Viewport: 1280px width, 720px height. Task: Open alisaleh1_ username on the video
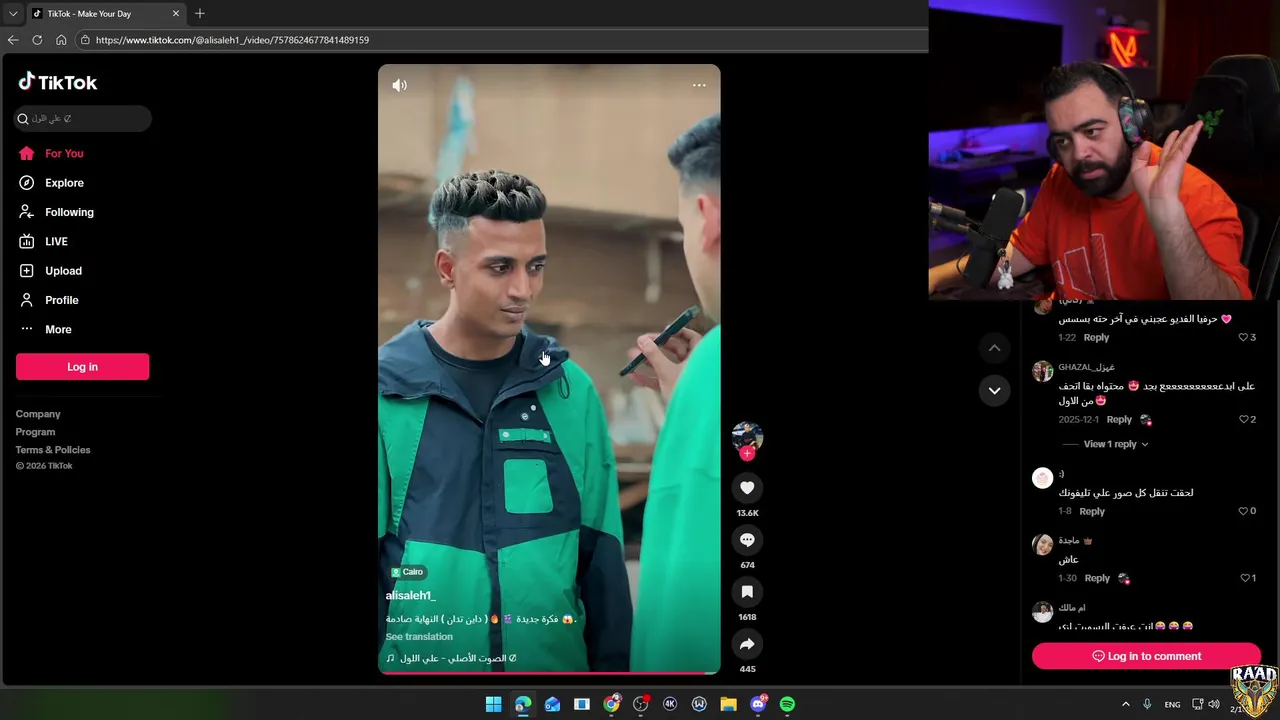(x=410, y=596)
